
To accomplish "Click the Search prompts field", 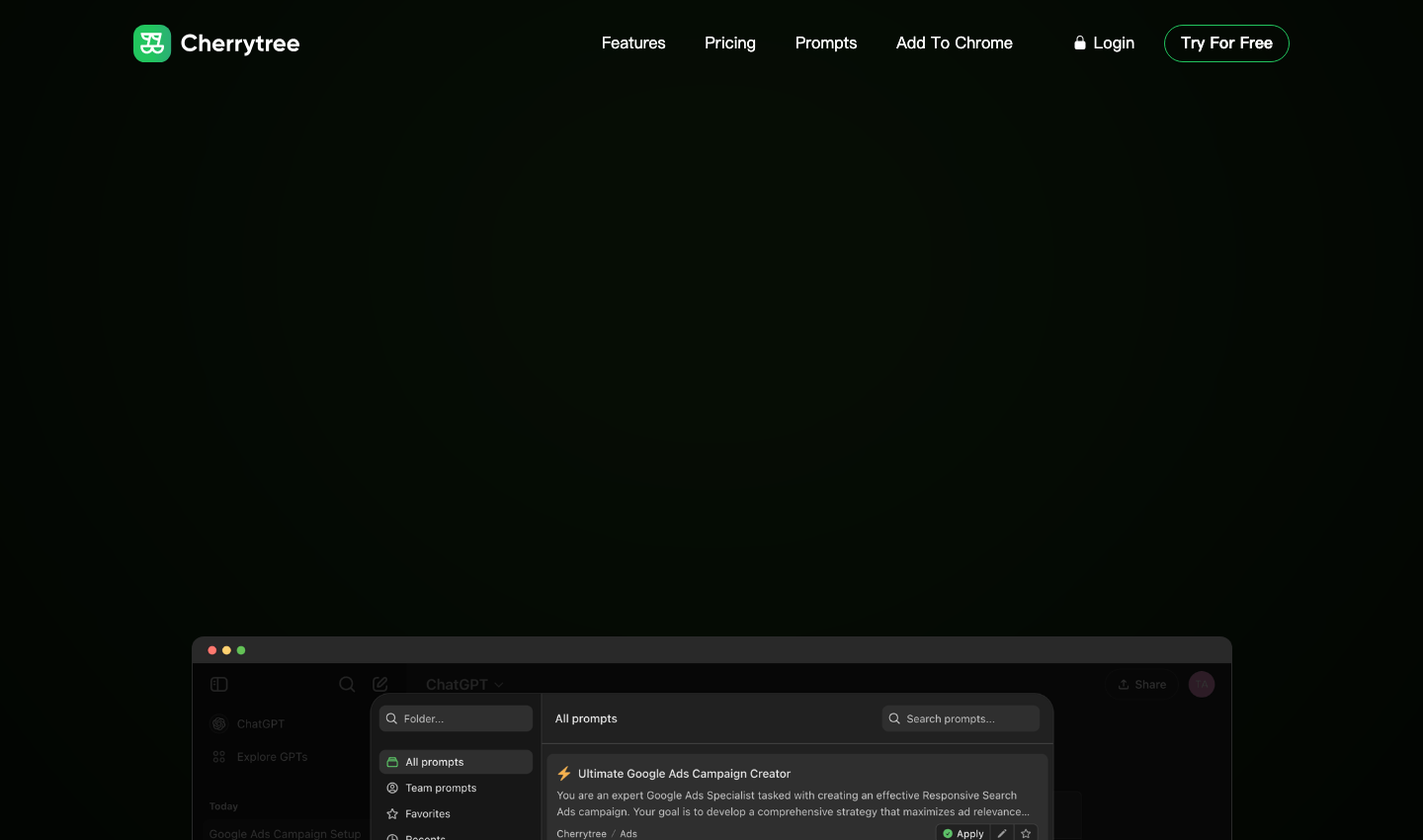I will pos(961,718).
